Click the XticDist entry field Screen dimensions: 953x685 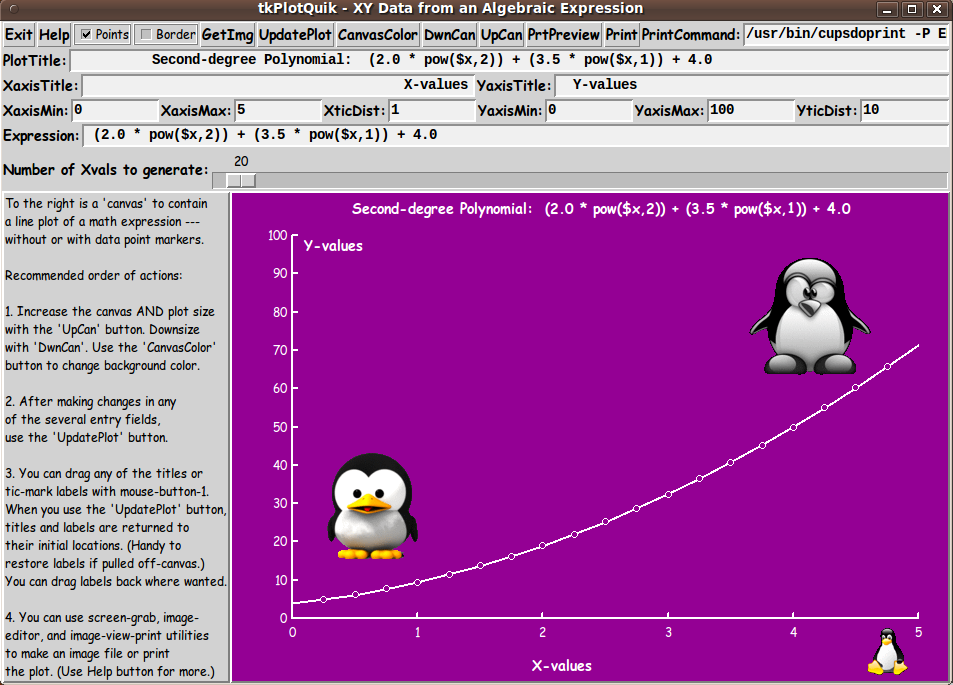pos(432,110)
